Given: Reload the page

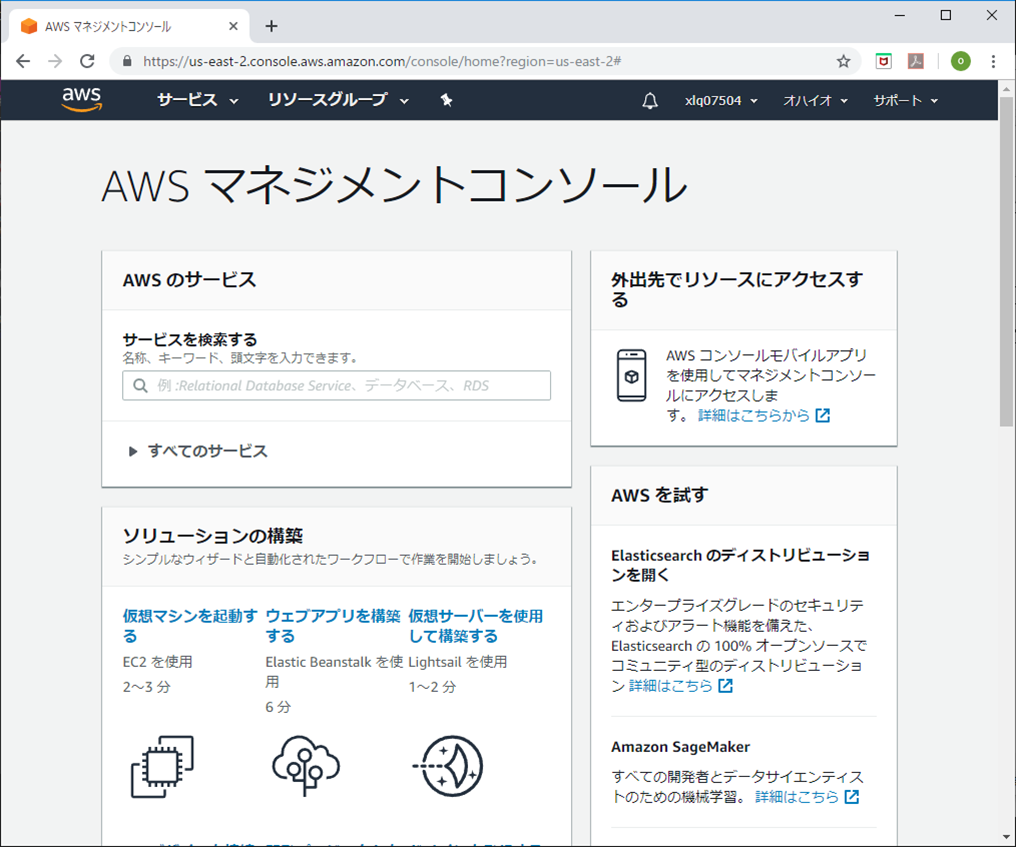Looking at the screenshot, I should click(x=87, y=62).
